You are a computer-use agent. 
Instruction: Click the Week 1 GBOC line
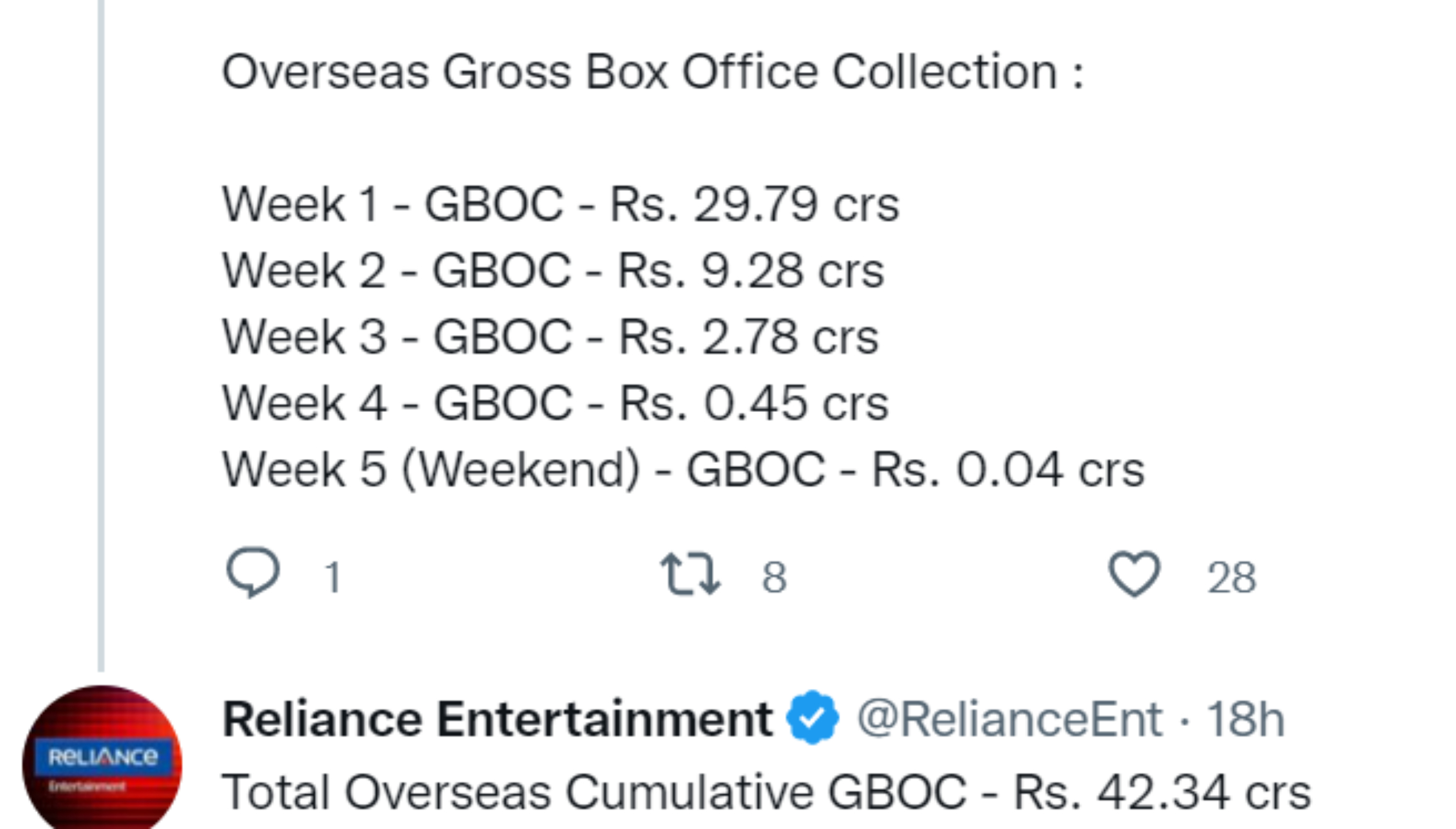pos(561,204)
